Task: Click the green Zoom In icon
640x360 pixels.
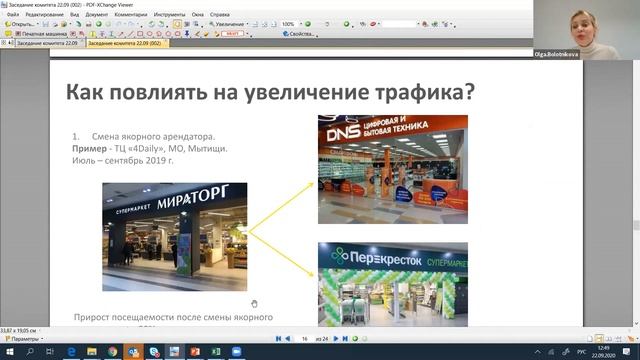Action: 308,24
